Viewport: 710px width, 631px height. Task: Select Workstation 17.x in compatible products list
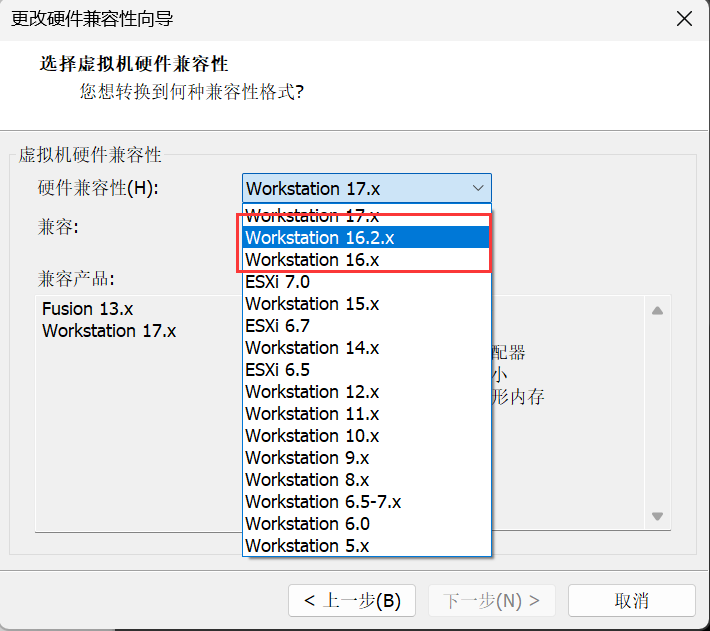click(x=109, y=331)
